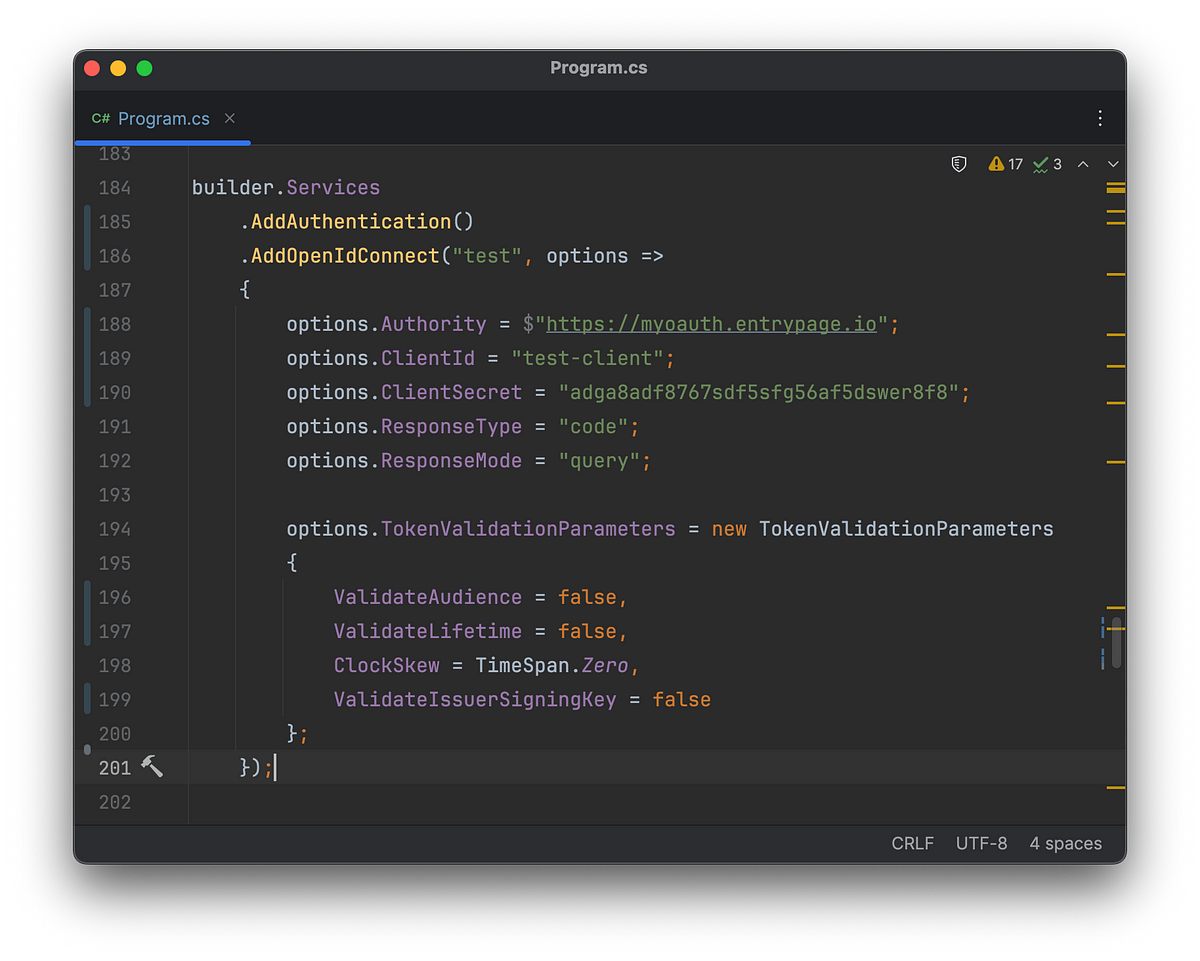Open the 4 spaces indent settings
Screen dimensions: 1200x961
1065,843
